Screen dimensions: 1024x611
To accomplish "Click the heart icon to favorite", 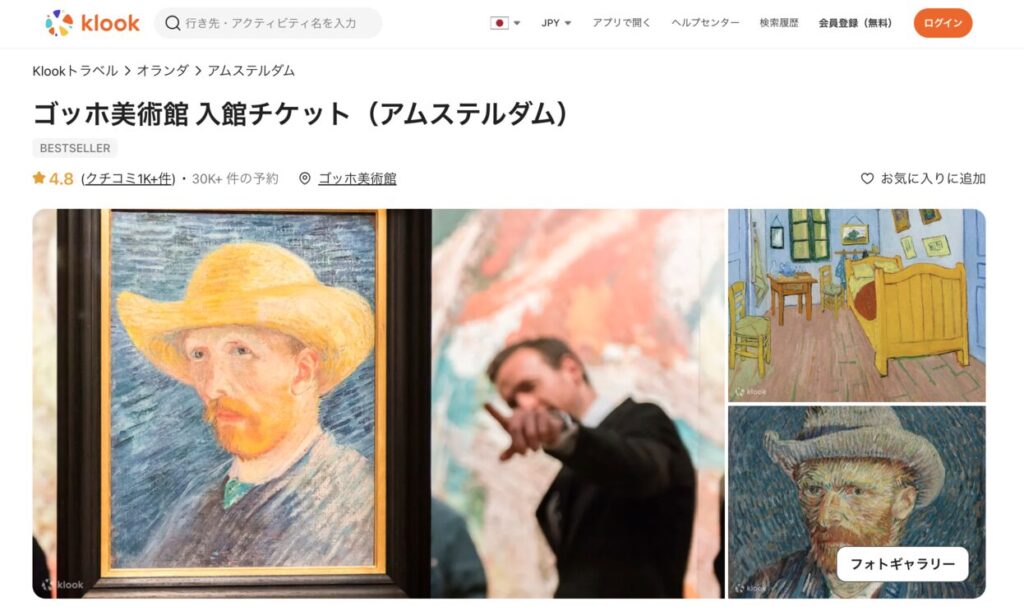I will click(x=867, y=178).
